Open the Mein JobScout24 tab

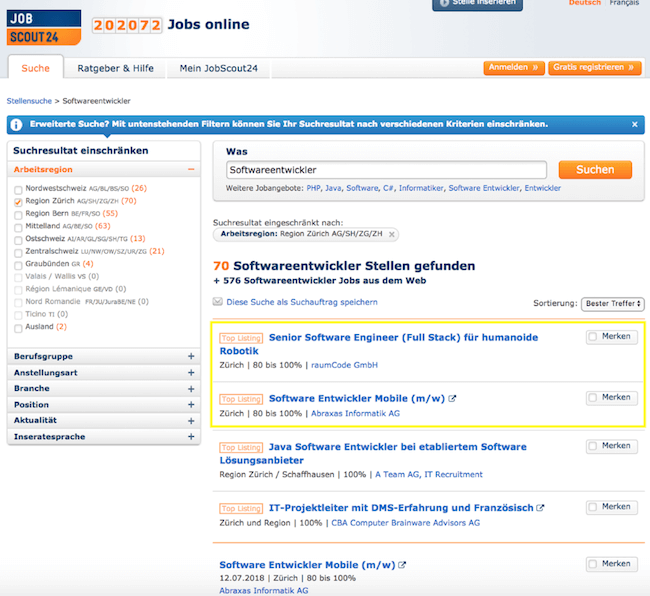218,68
